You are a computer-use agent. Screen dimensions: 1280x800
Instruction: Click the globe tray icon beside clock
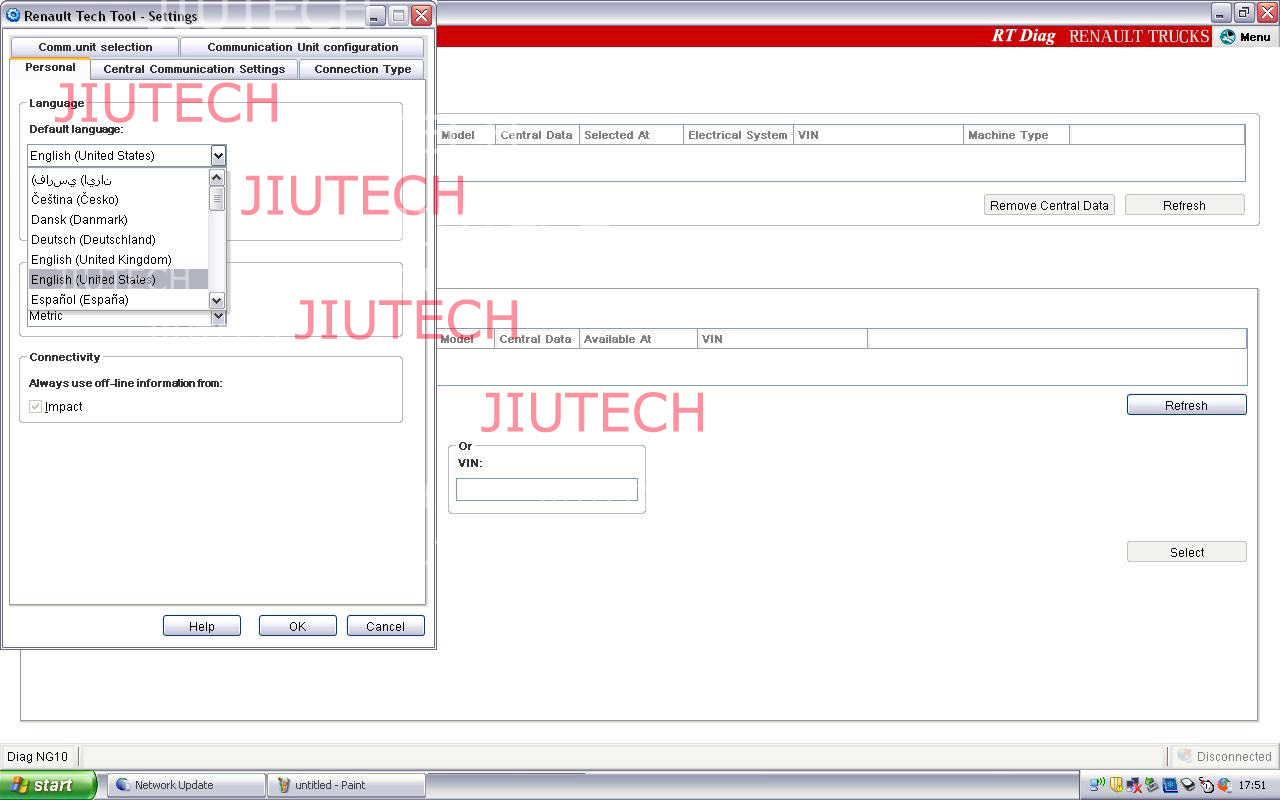(x=1224, y=785)
